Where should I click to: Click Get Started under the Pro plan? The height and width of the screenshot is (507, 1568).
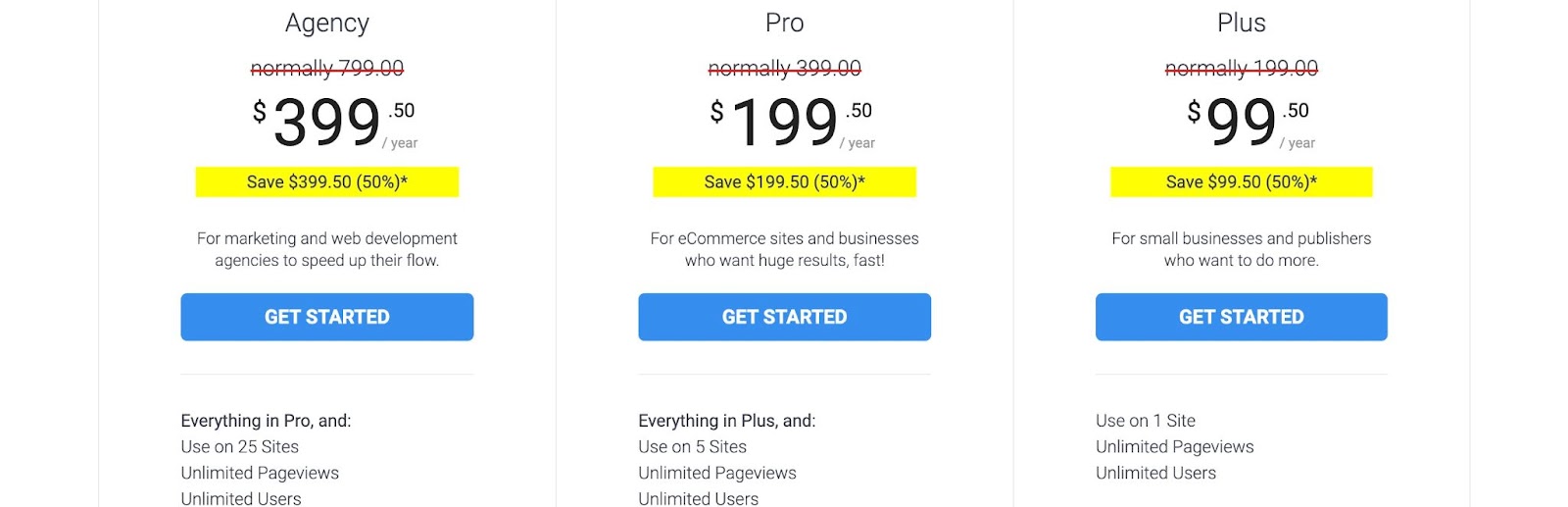[784, 317]
